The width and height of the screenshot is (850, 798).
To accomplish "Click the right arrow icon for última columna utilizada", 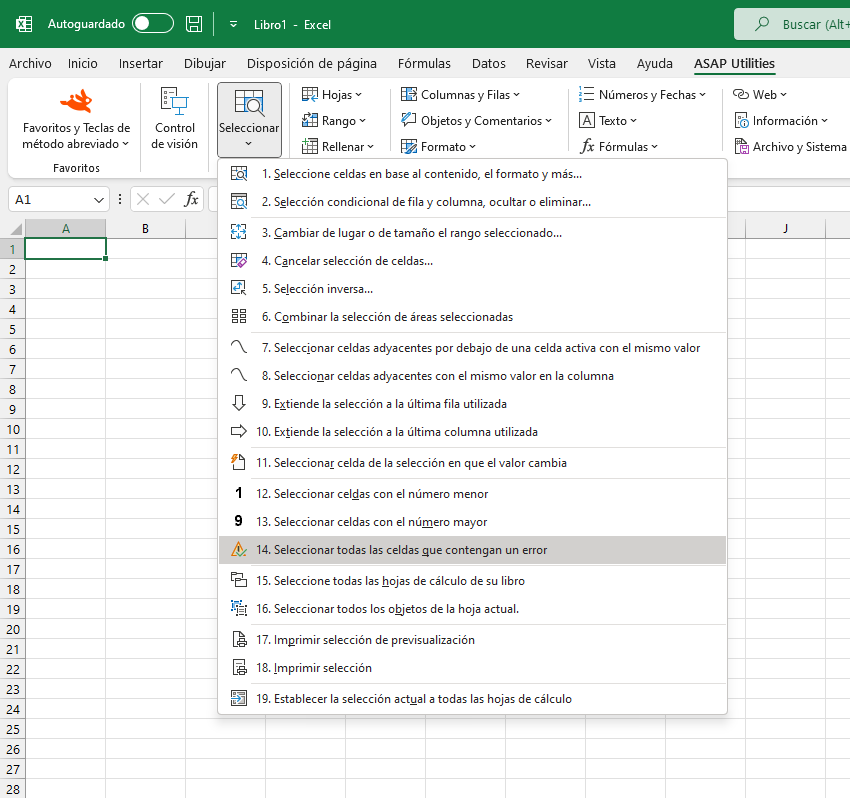I will click(x=239, y=432).
